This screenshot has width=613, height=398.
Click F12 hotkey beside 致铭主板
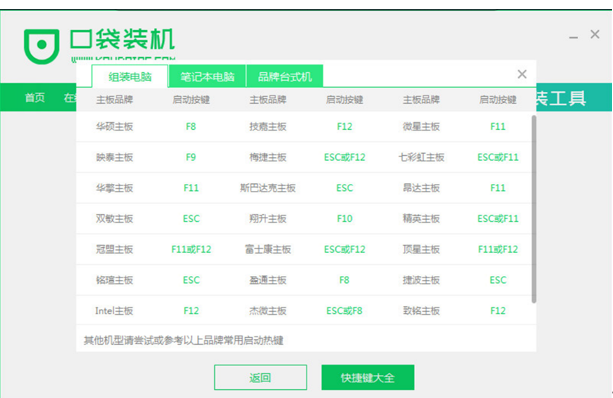[x=498, y=311]
